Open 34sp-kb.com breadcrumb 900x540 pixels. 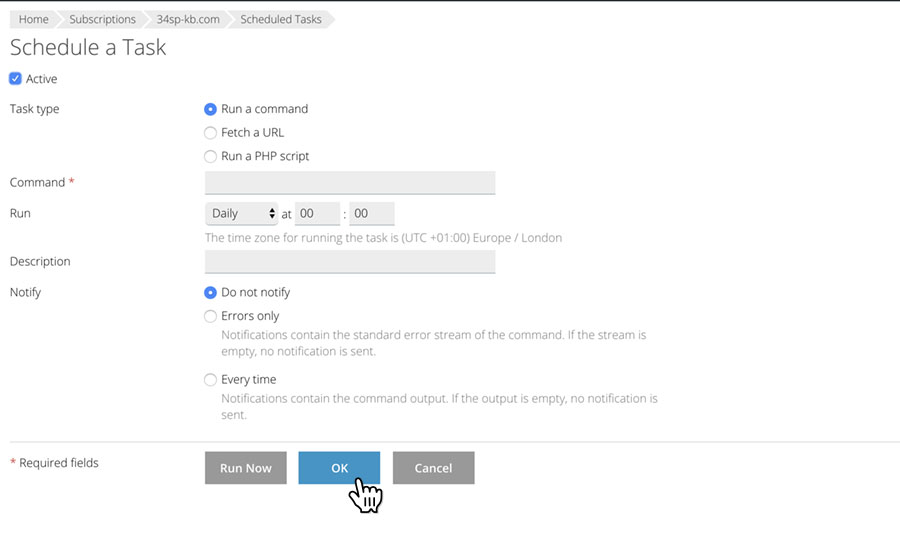(x=188, y=19)
